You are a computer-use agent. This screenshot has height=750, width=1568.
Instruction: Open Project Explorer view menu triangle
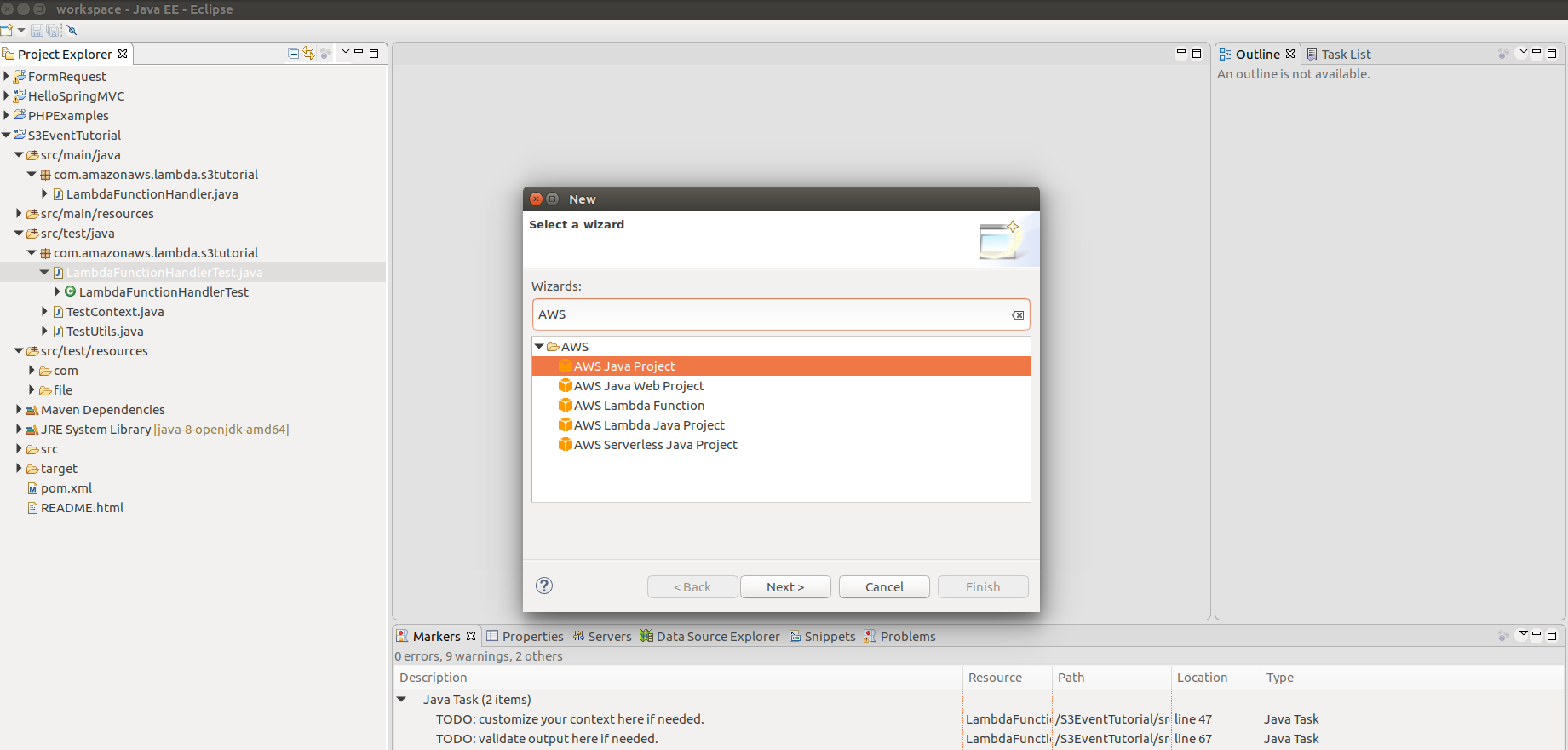[345, 52]
